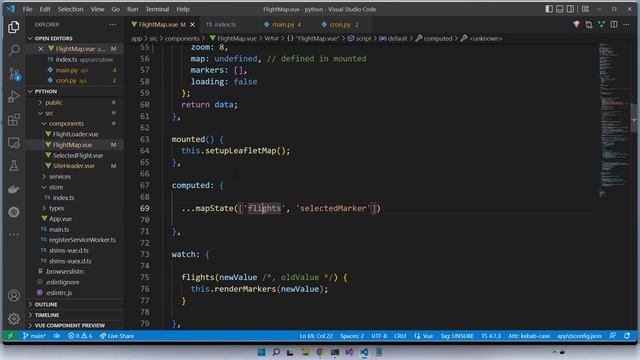Open Explorer views and more actions ellipsis
This screenshot has width=640, height=360.
tap(113, 25)
